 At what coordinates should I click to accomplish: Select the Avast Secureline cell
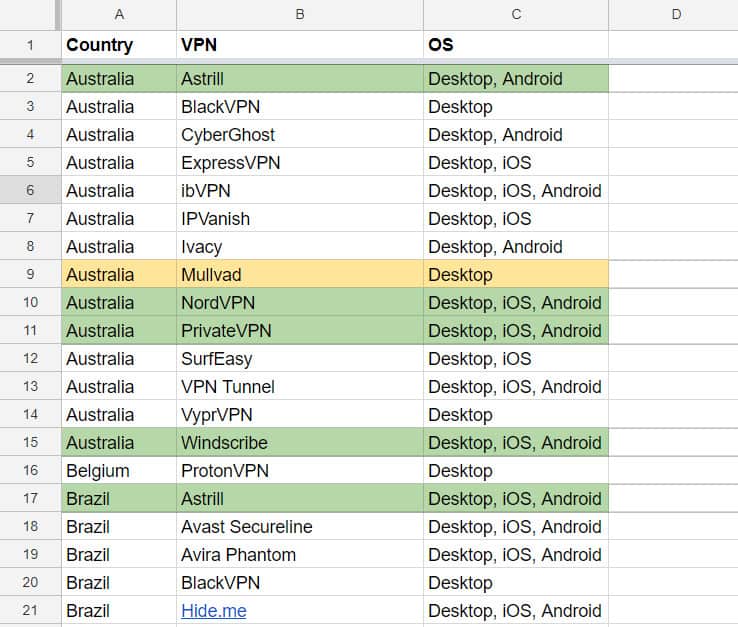point(300,526)
